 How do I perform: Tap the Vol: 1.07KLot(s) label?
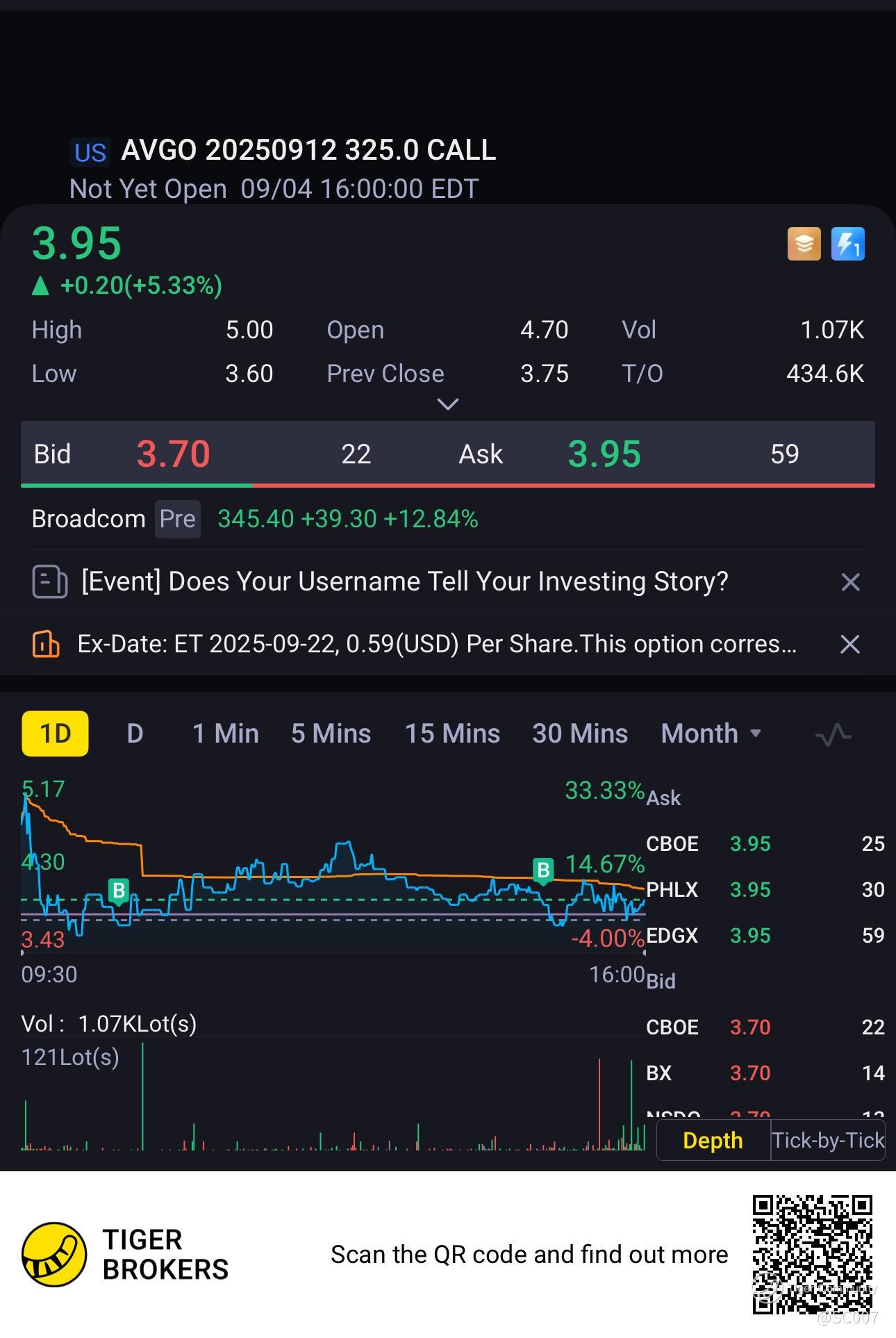109,1024
